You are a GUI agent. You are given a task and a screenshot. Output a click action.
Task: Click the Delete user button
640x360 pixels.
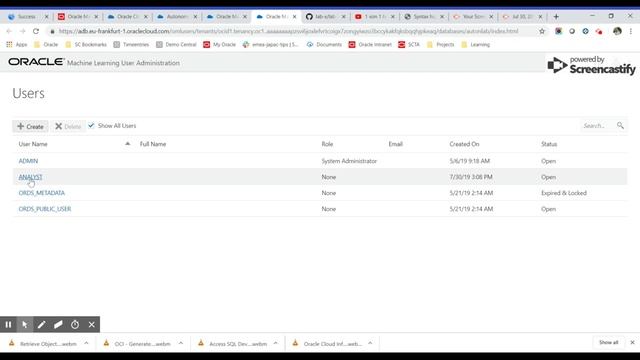(x=68, y=127)
